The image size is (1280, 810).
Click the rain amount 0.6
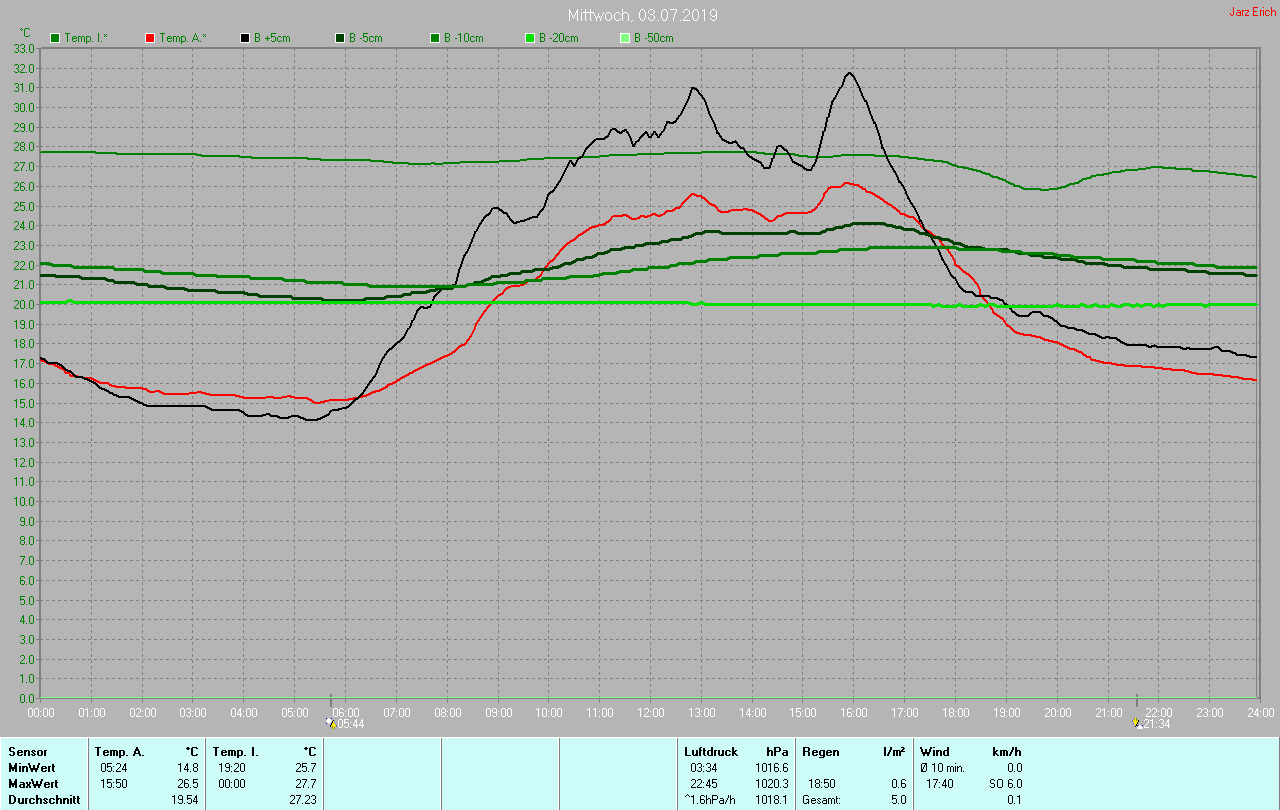tap(898, 783)
